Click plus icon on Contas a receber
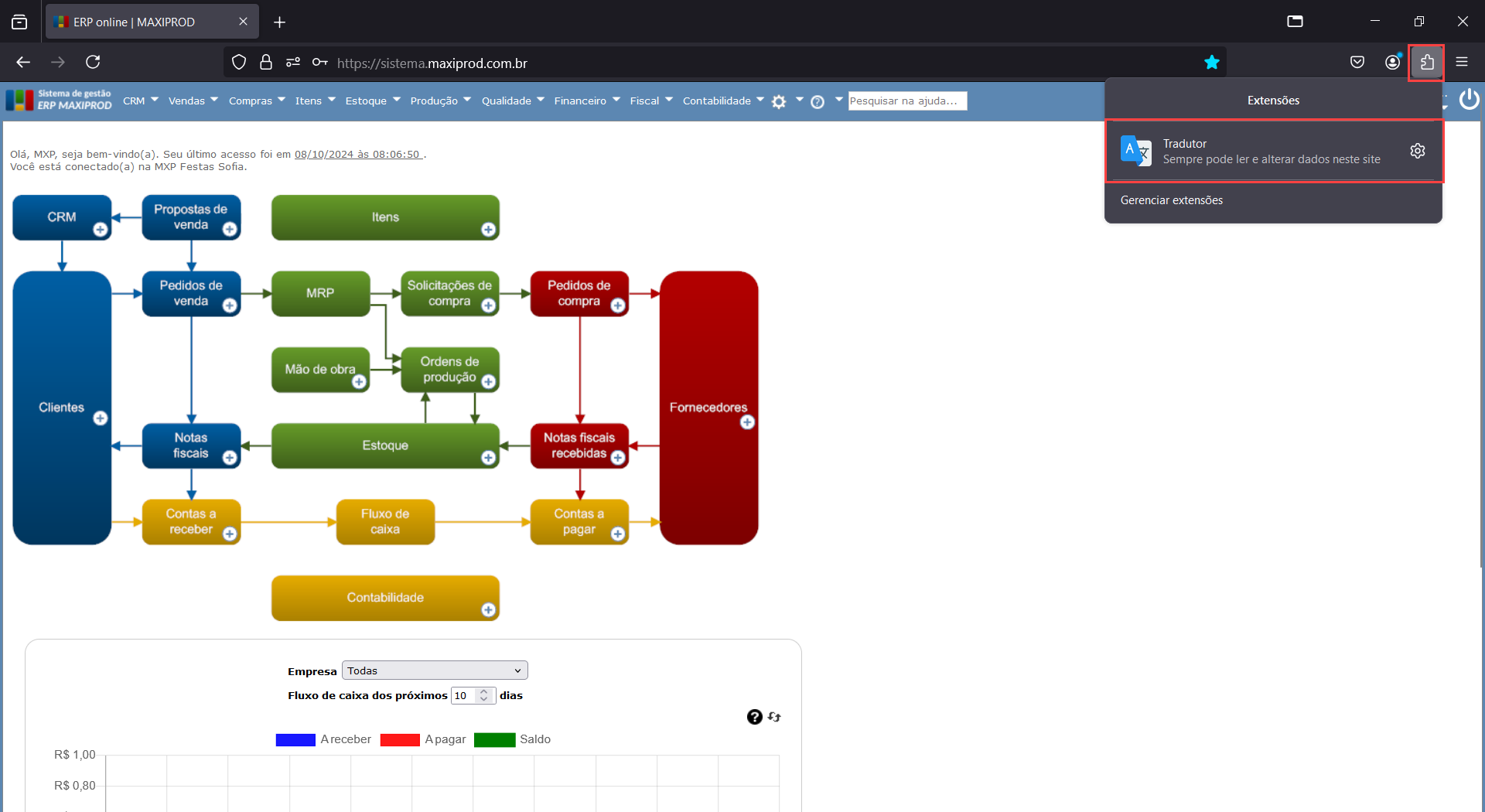This screenshot has width=1485, height=812. tap(230, 534)
